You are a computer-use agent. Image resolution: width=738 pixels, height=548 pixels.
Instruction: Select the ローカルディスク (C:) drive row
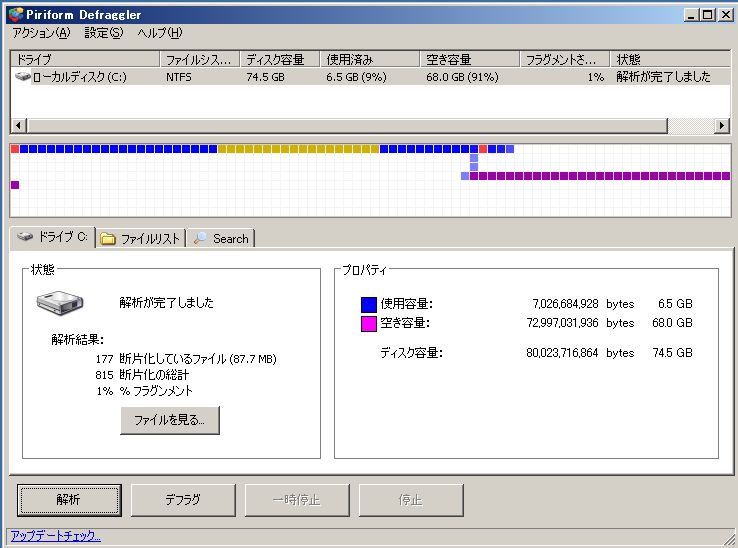point(370,77)
